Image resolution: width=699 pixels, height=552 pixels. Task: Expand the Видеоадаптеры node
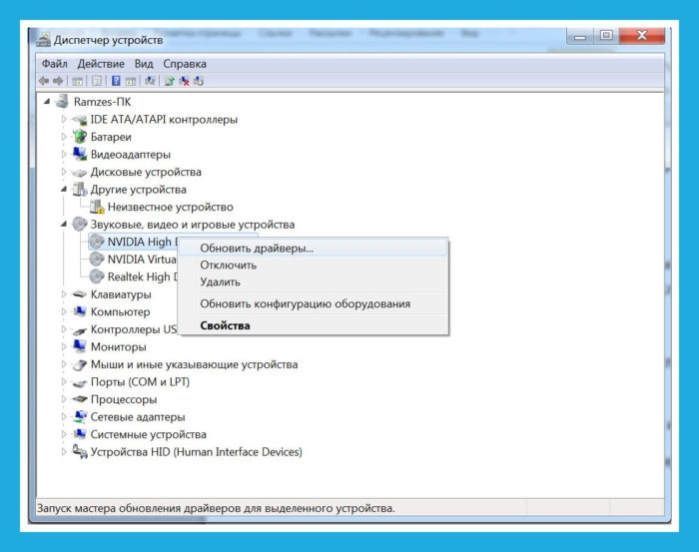coord(64,154)
